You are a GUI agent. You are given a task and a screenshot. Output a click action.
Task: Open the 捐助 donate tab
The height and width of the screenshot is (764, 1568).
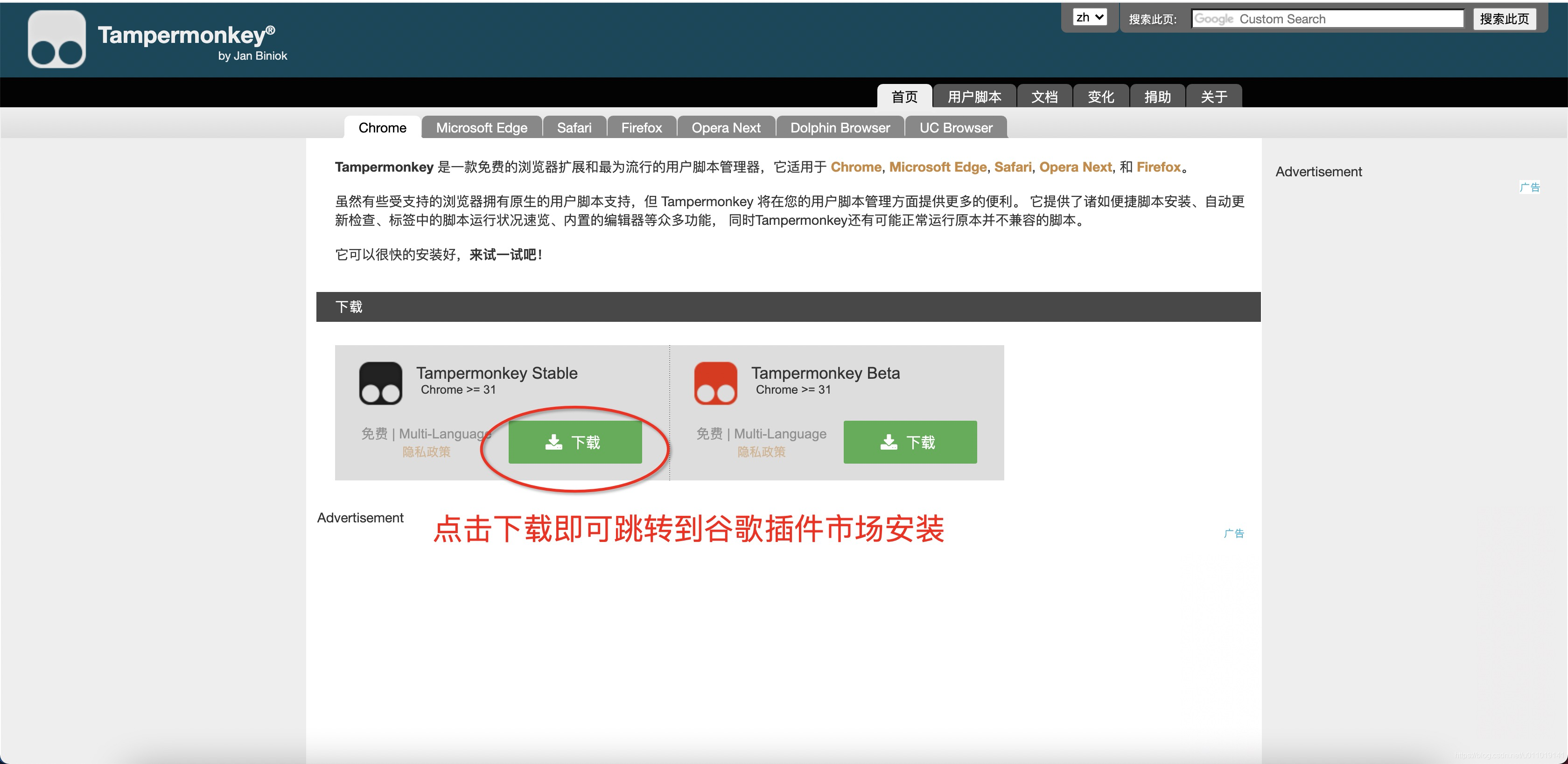(1157, 97)
